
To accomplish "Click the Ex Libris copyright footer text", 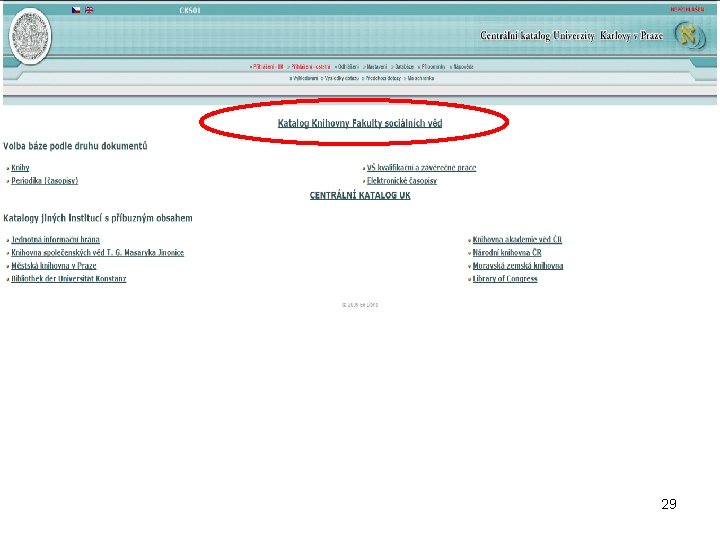I will point(360,304).
